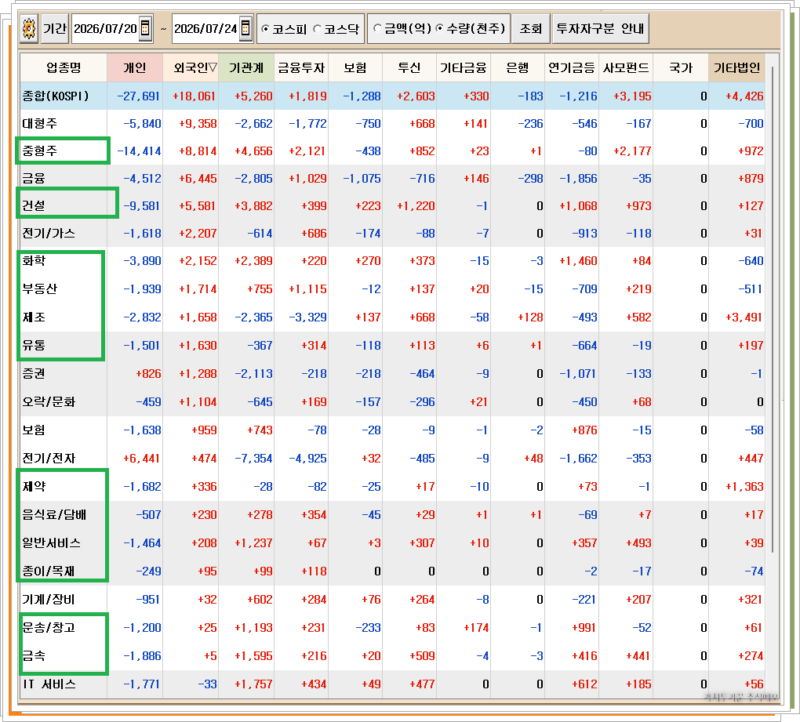Click the 기간 period button

coord(55,29)
